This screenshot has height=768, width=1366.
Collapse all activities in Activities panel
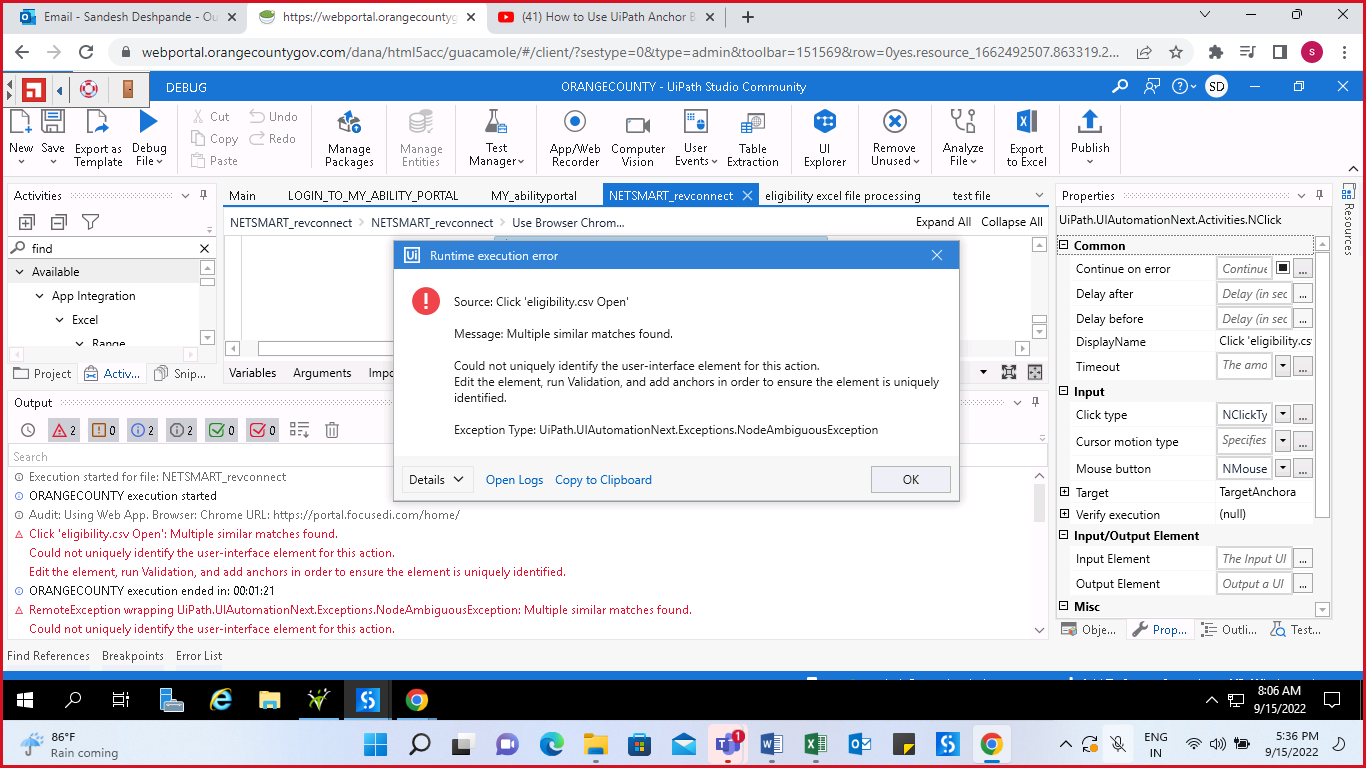pyautogui.click(x=59, y=222)
